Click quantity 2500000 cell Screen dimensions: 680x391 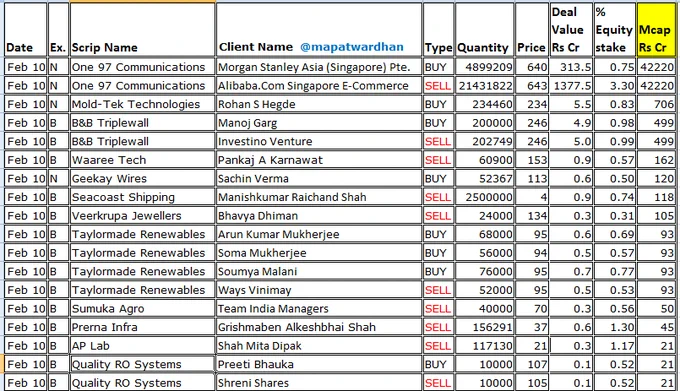[484, 198]
